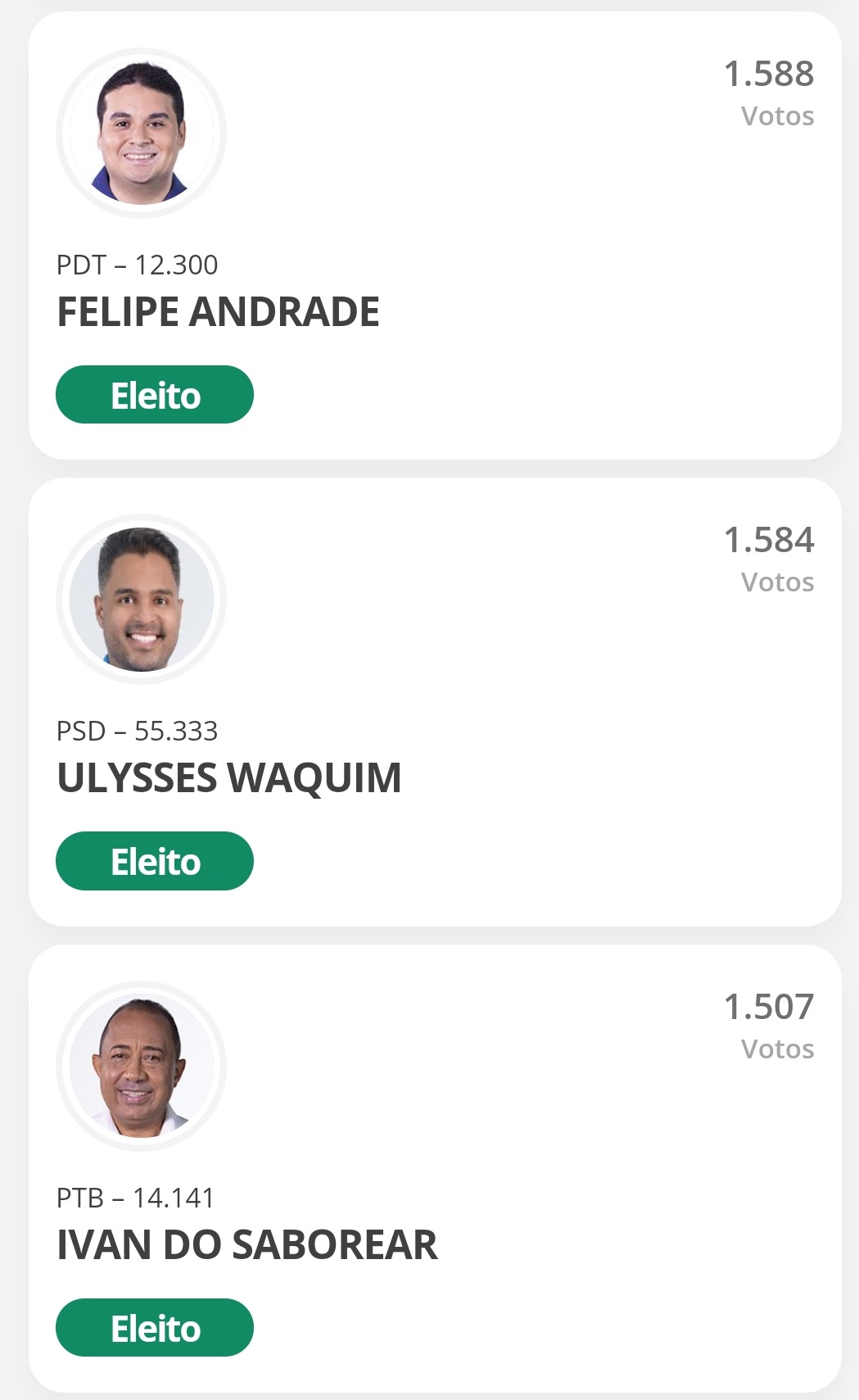The width and height of the screenshot is (859, 1400).
Task: Open the ULYSSES WAQUIM name heading
Action: tap(229, 778)
